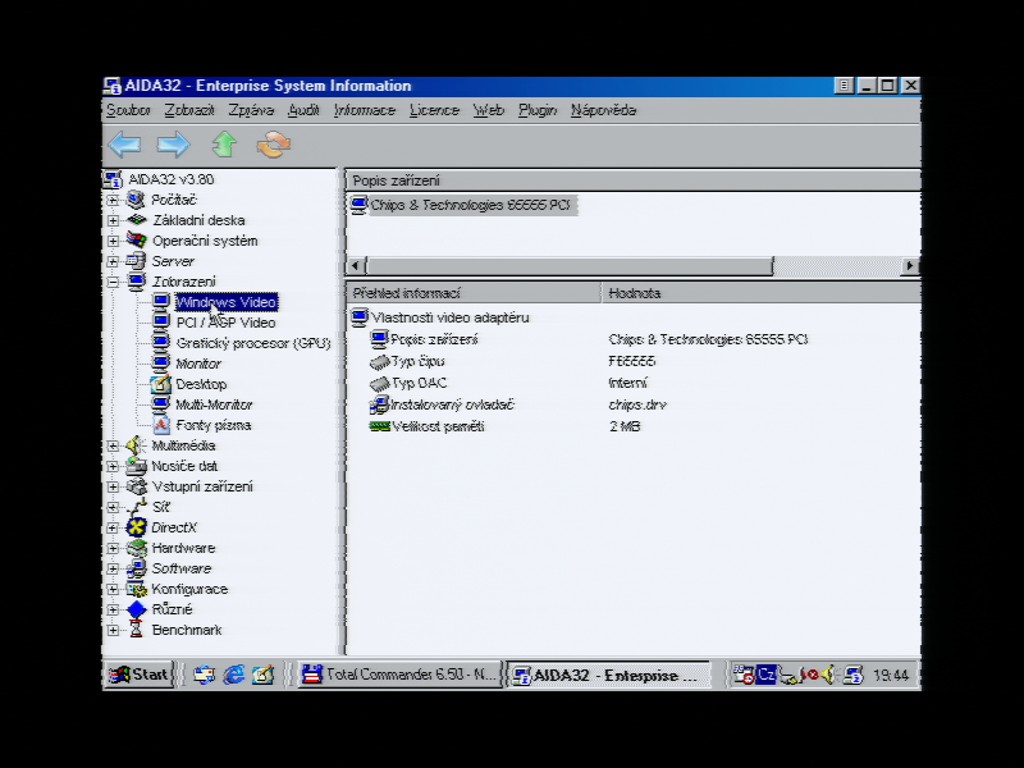Viewport: 1024px width, 768px height.
Task: Click the Refresh toolbar icon
Action: (274, 144)
